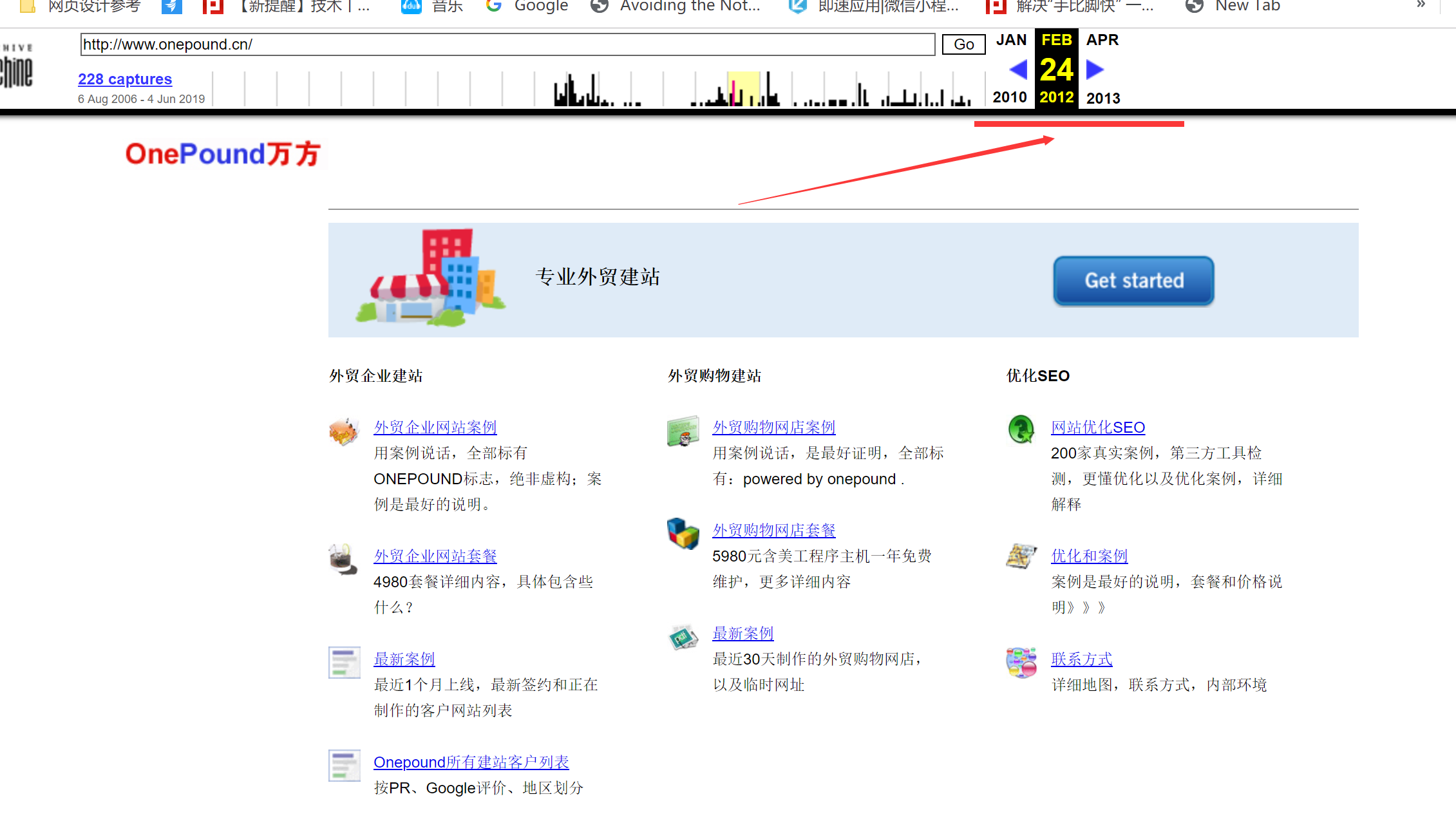Click the FEB 24 selected capture date
1456x821 pixels.
(1057, 68)
